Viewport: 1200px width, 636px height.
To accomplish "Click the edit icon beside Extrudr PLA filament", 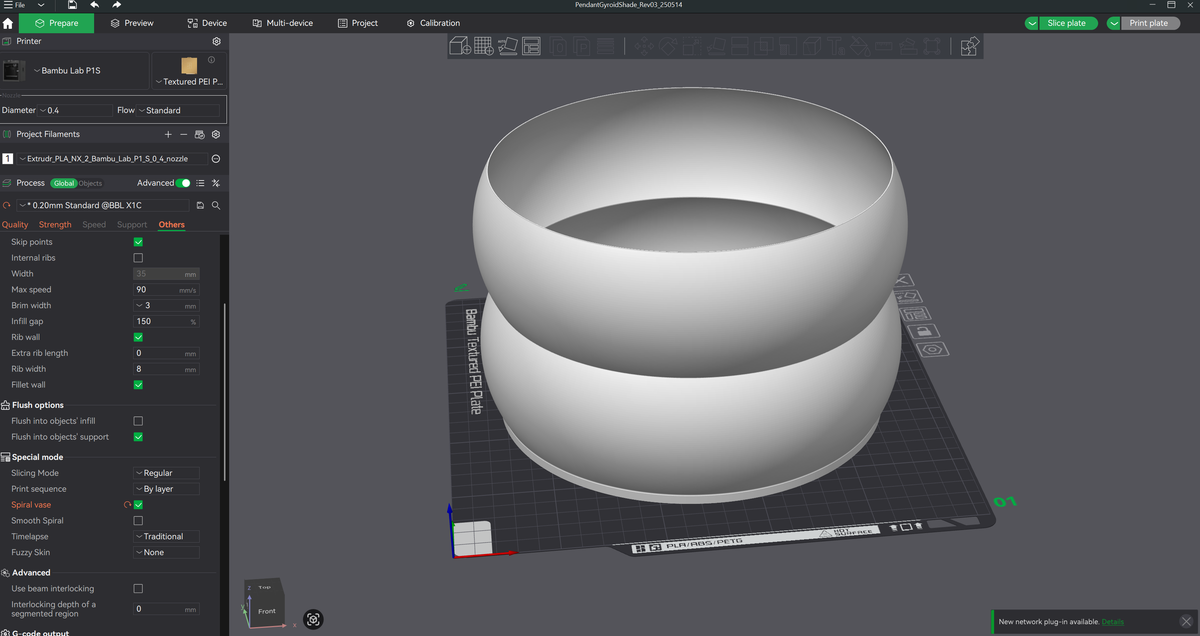I will 216,159.
